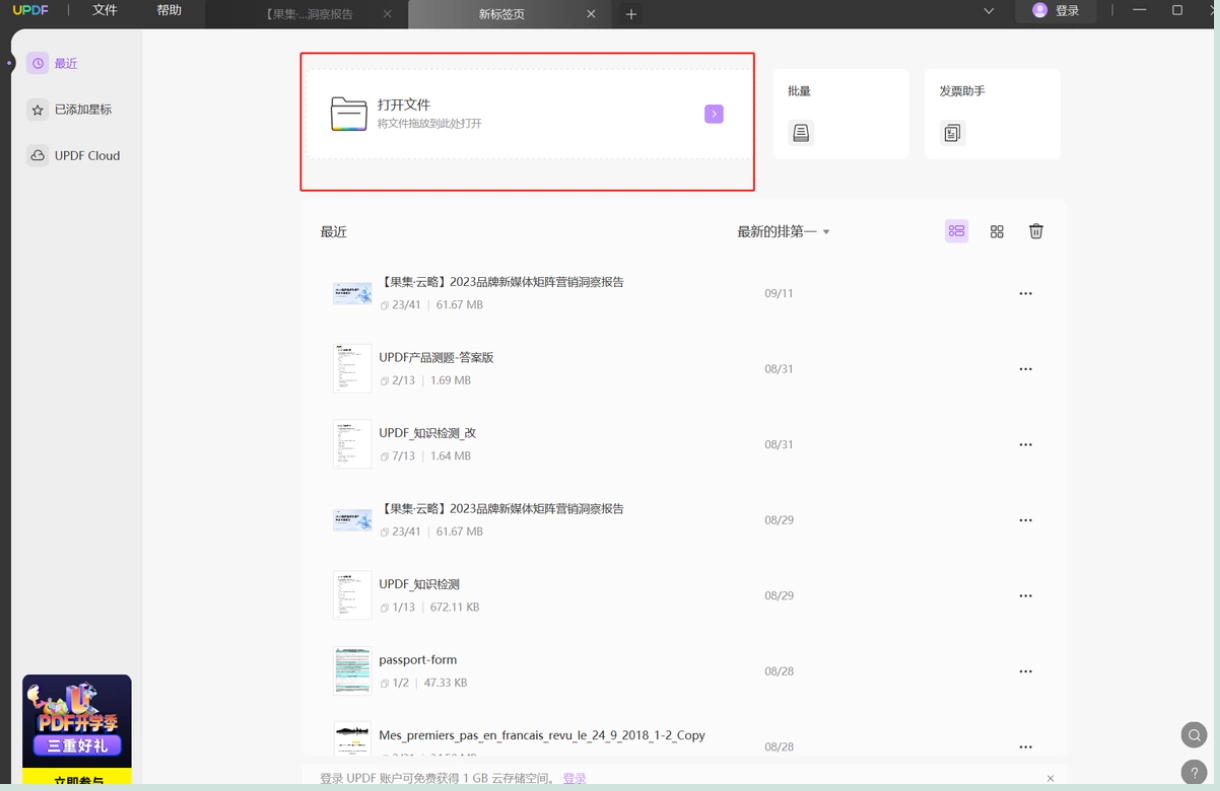Click the 立即参与 promo button
Viewport: 1220px width, 791px height.
(x=77, y=779)
